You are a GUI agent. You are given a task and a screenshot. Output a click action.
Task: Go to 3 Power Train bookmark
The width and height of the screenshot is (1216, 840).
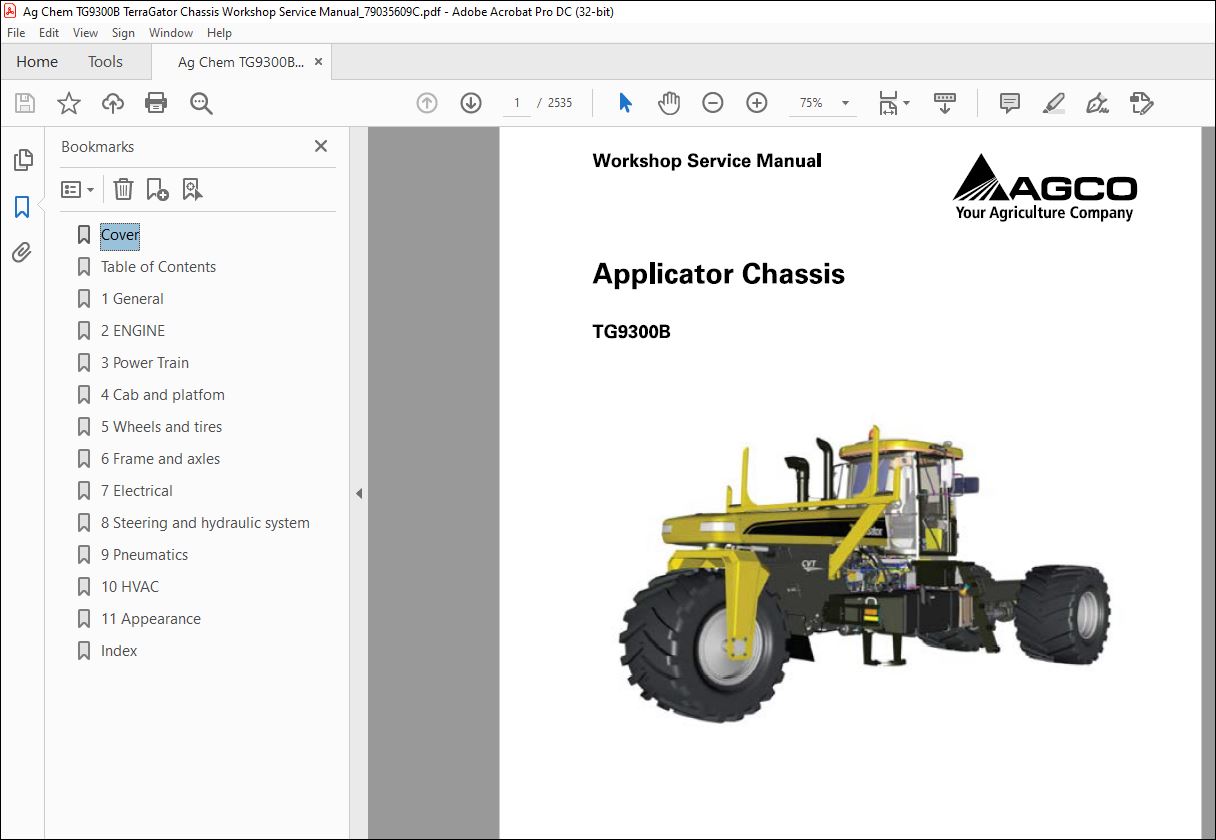click(x=145, y=363)
